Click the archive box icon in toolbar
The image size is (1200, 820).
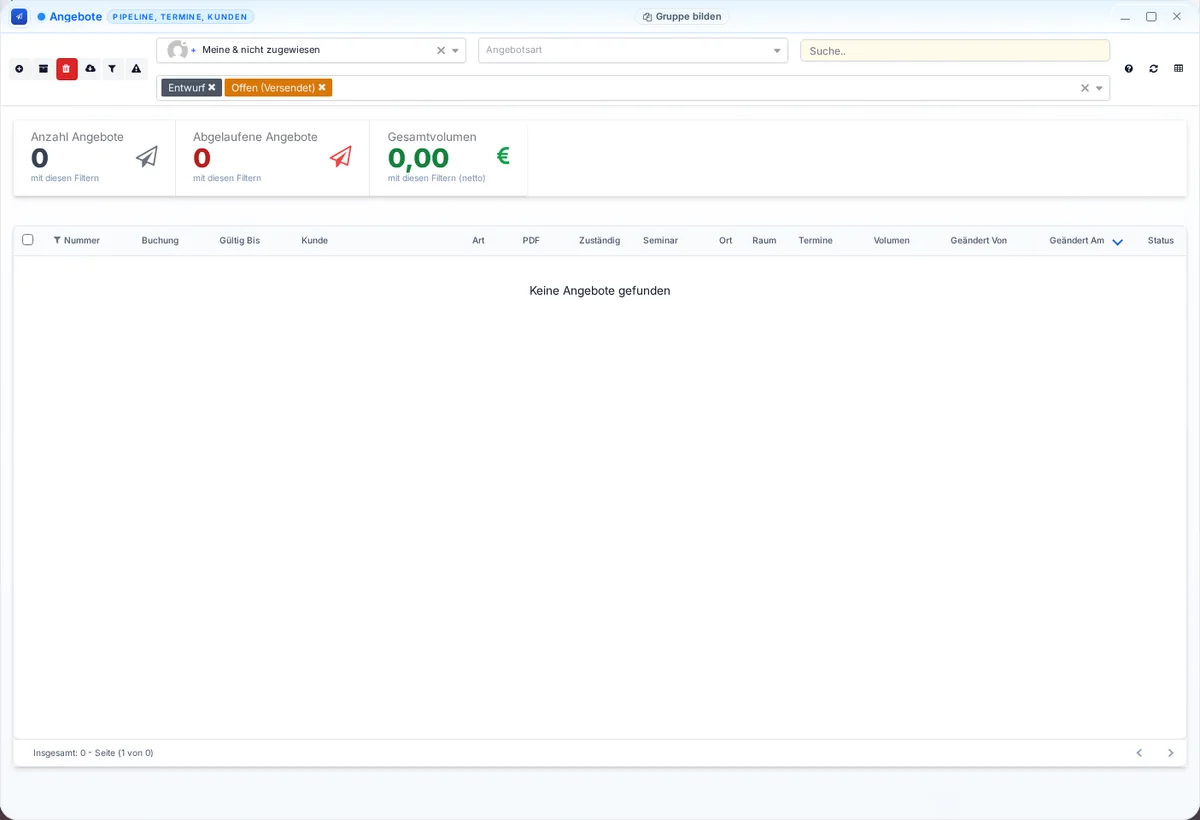tap(43, 69)
